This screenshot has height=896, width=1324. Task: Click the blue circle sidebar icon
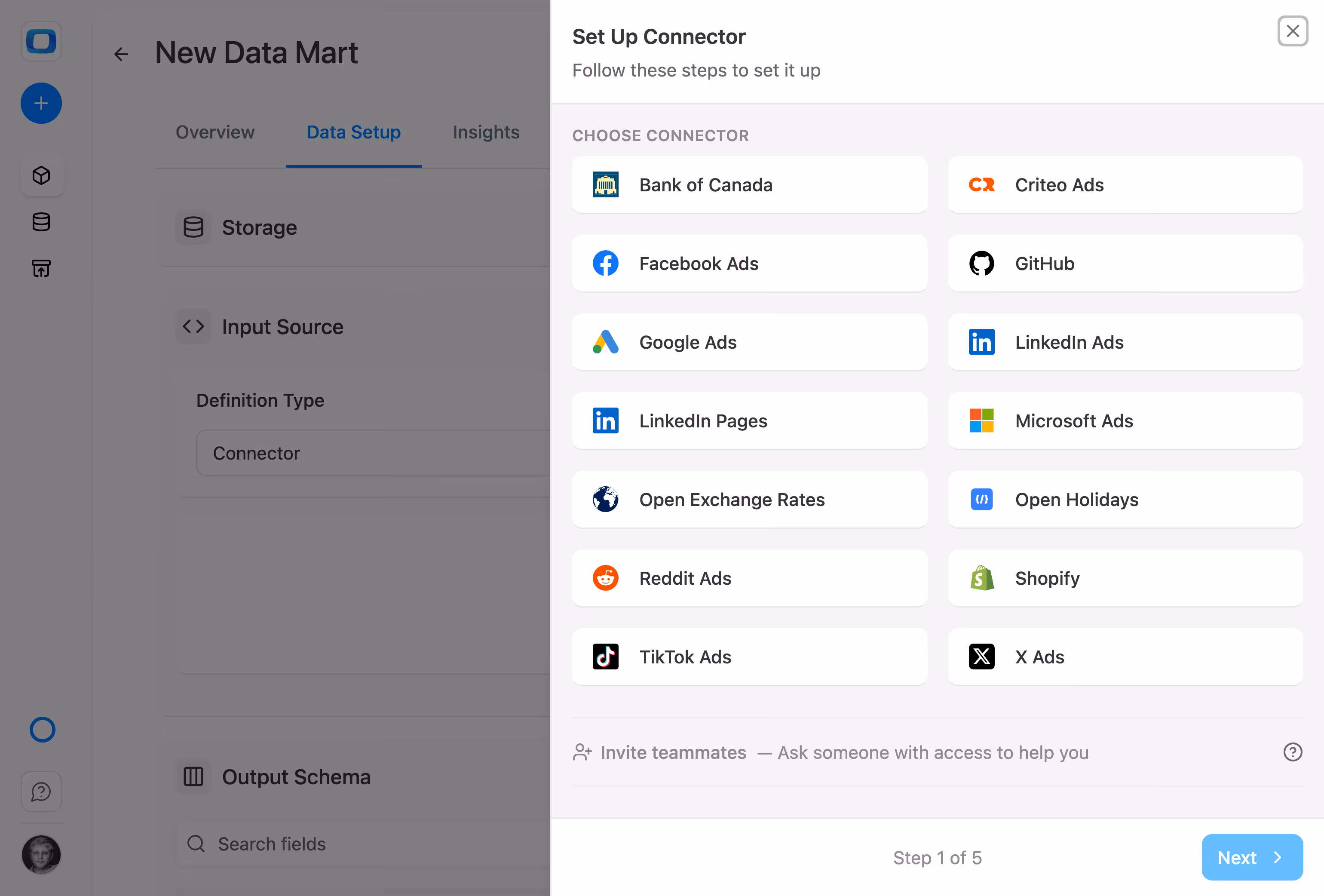point(42,730)
